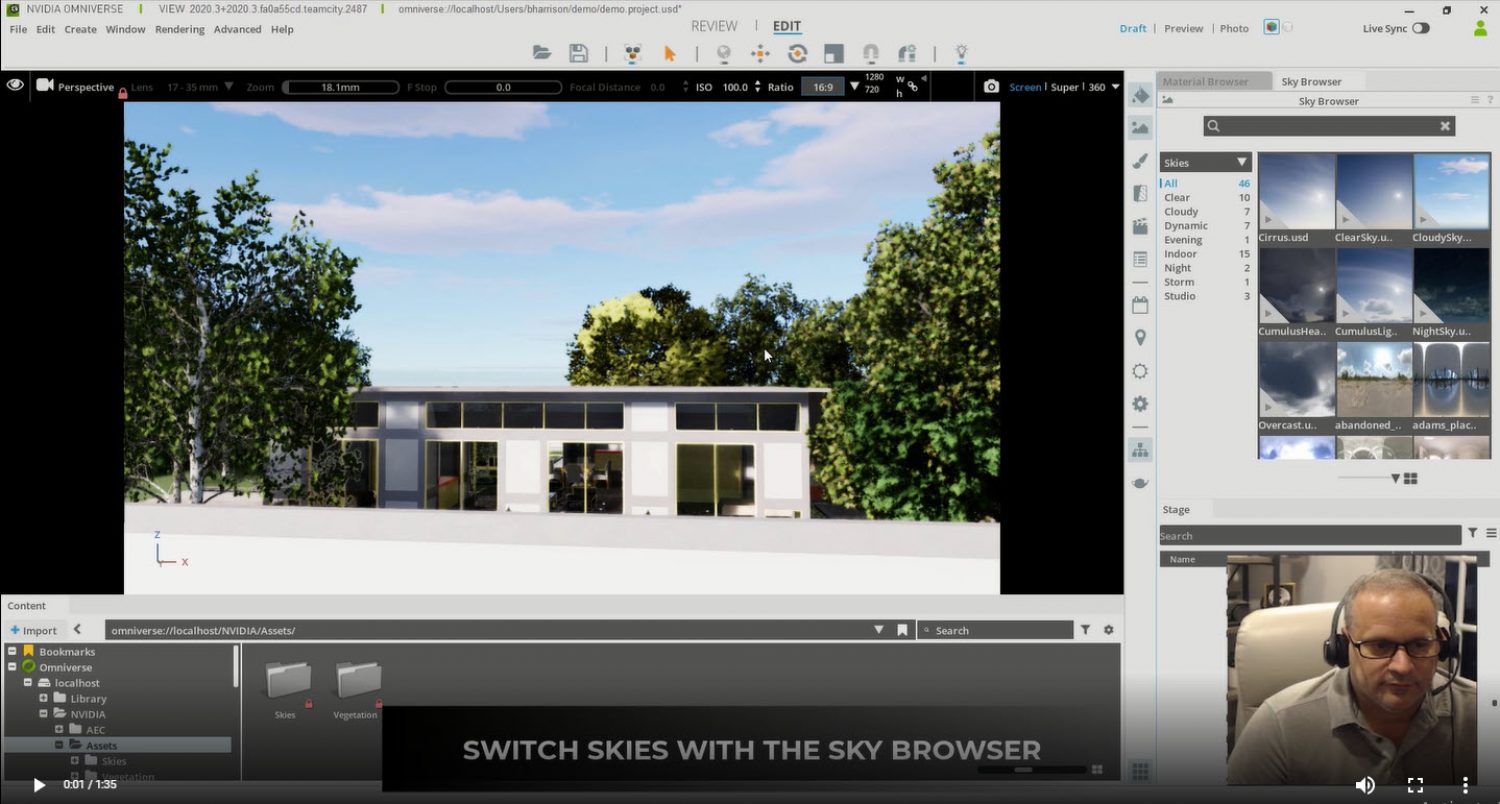Click the map pin location sidebar icon
1500x804 pixels.
point(1140,338)
